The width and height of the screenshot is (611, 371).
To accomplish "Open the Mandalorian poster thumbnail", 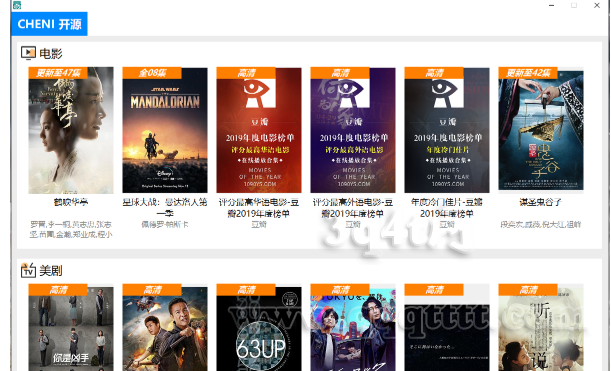I will coord(165,130).
